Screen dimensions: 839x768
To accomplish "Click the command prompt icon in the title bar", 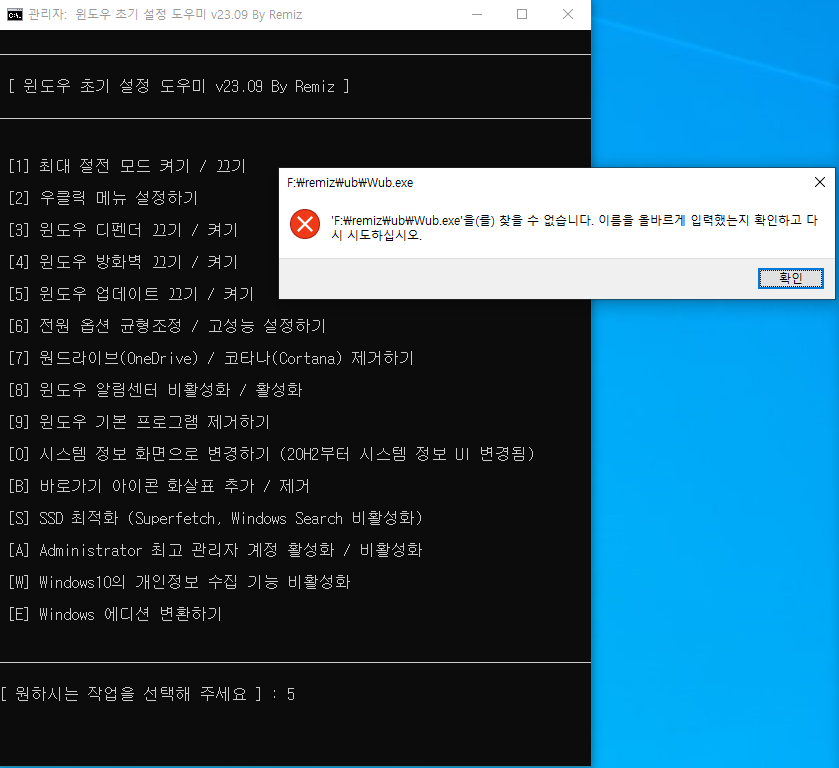I will pos(15,14).
